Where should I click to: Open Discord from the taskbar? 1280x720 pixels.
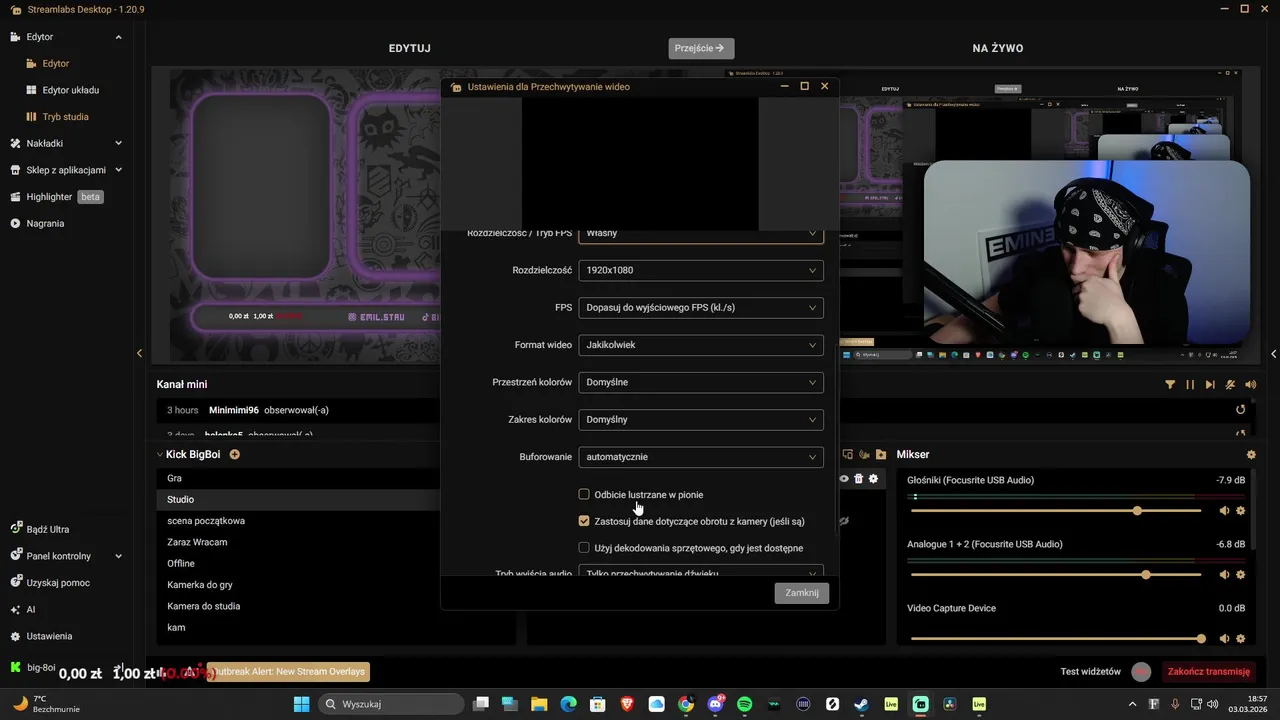click(715, 704)
